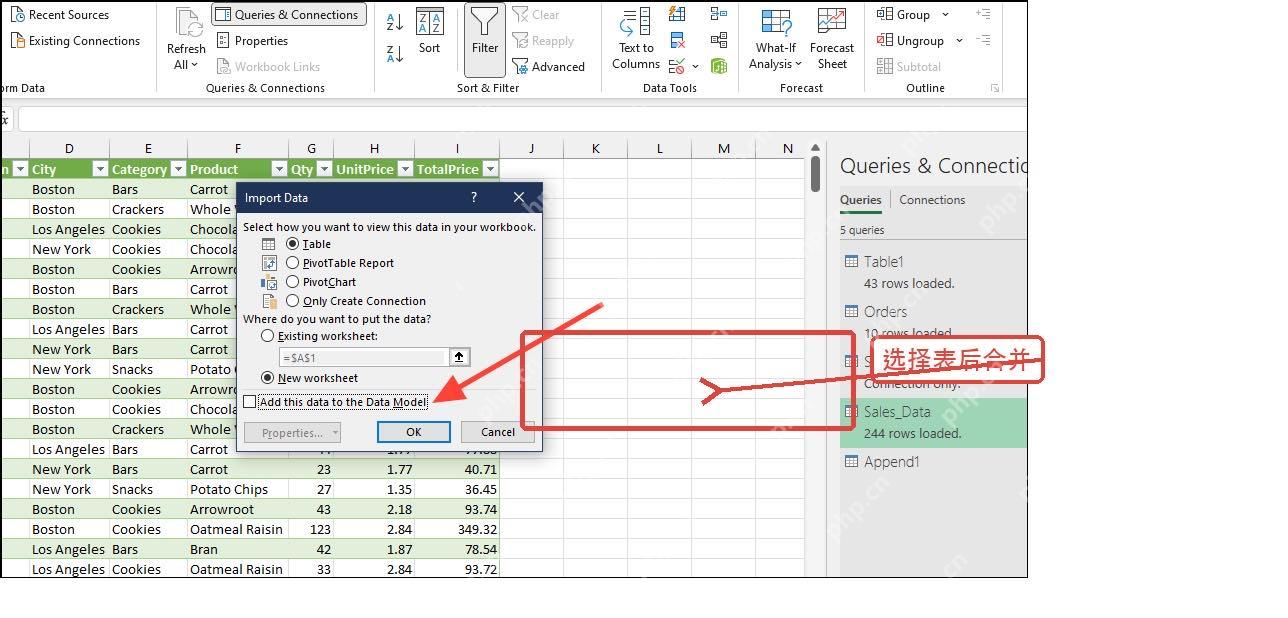Open the Relationships tool
The image size is (1288, 618).
tap(719, 41)
